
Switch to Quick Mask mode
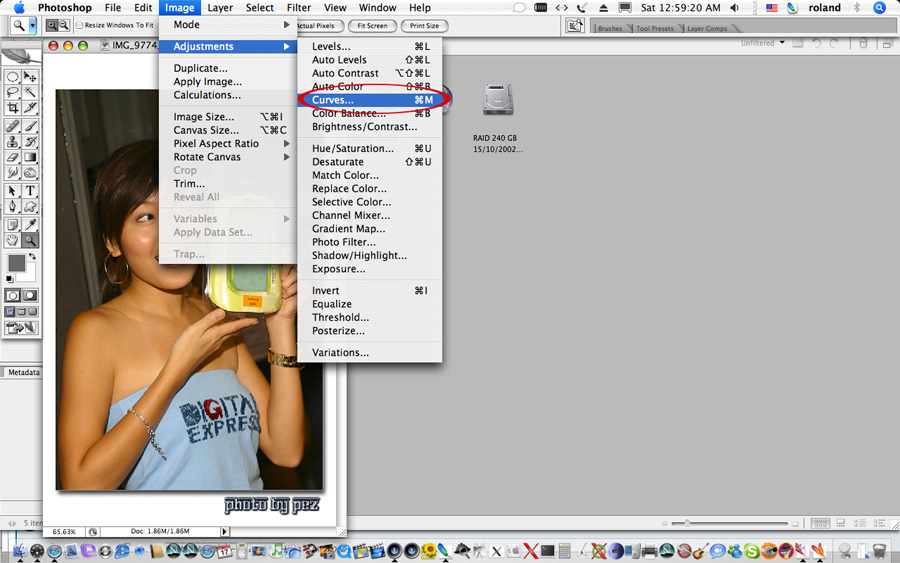[31, 296]
